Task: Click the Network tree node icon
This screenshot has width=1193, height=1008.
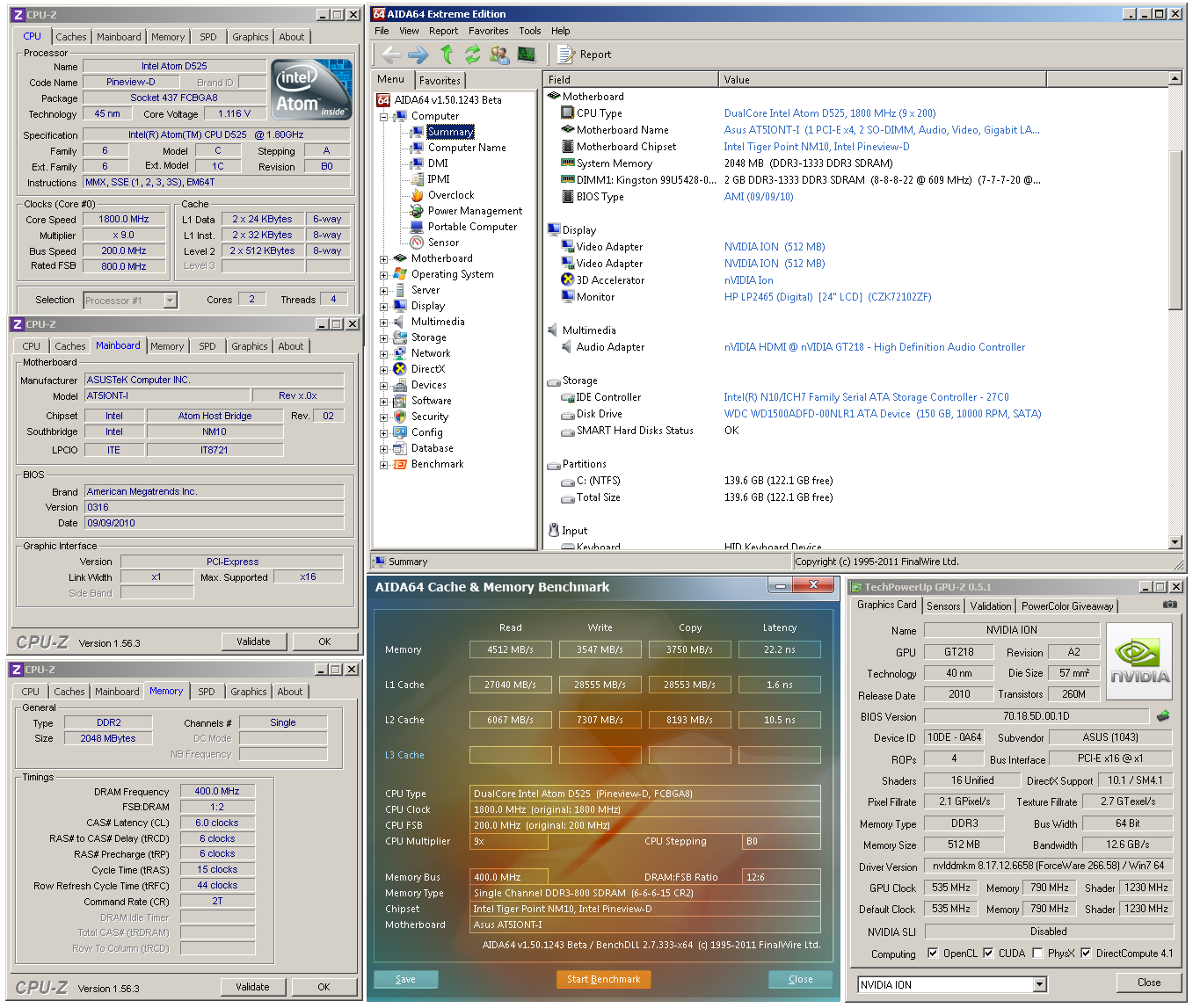Action: (x=400, y=353)
